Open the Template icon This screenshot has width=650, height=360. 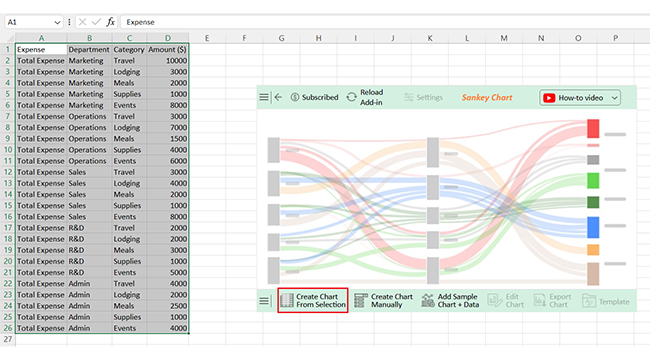[589, 301]
